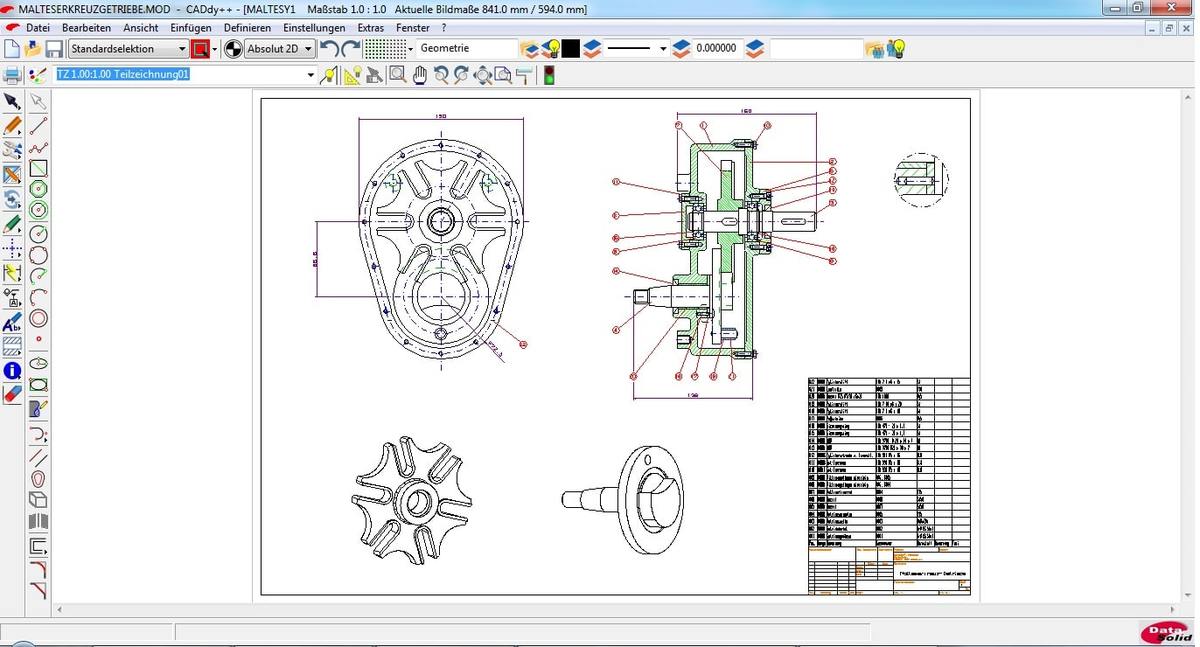Click the traffic light icon
Image resolution: width=1200 pixels, height=647 pixels.
click(548, 75)
